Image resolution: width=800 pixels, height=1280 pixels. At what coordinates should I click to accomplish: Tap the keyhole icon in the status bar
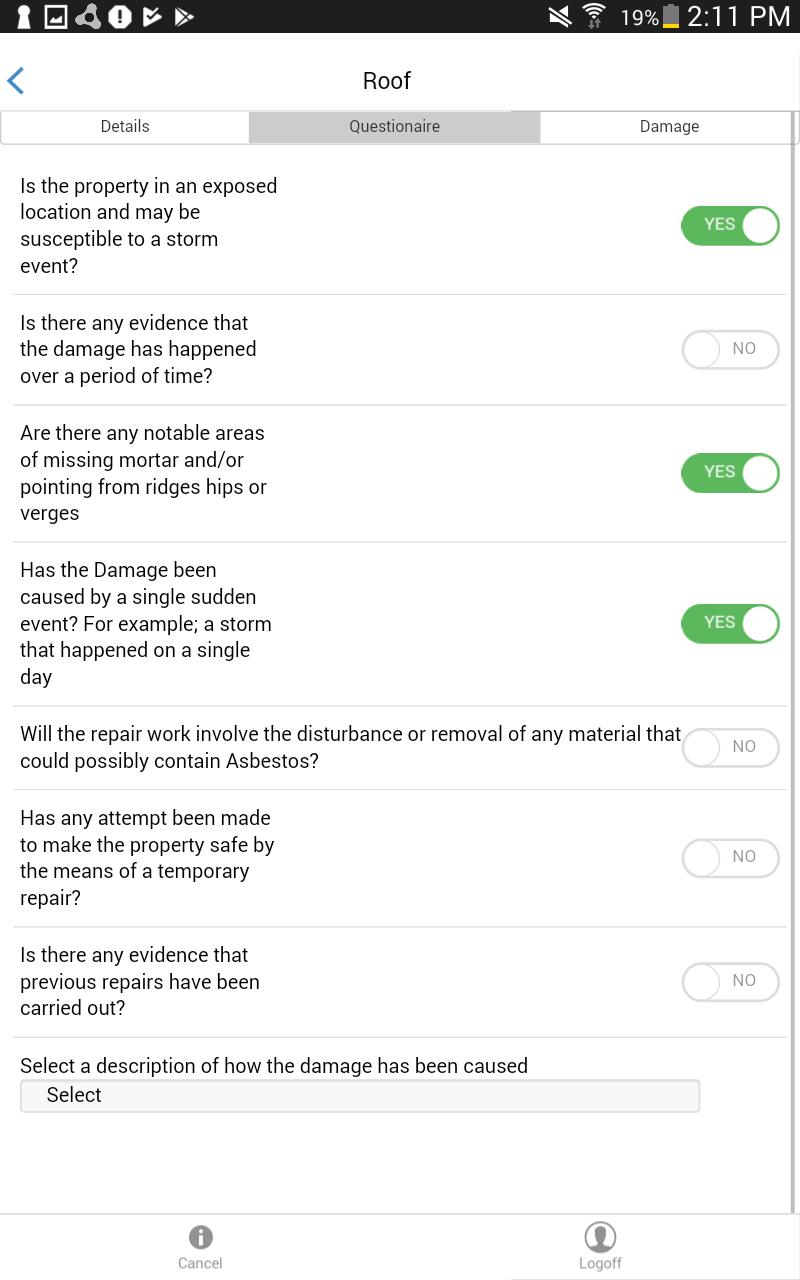coord(23,16)
